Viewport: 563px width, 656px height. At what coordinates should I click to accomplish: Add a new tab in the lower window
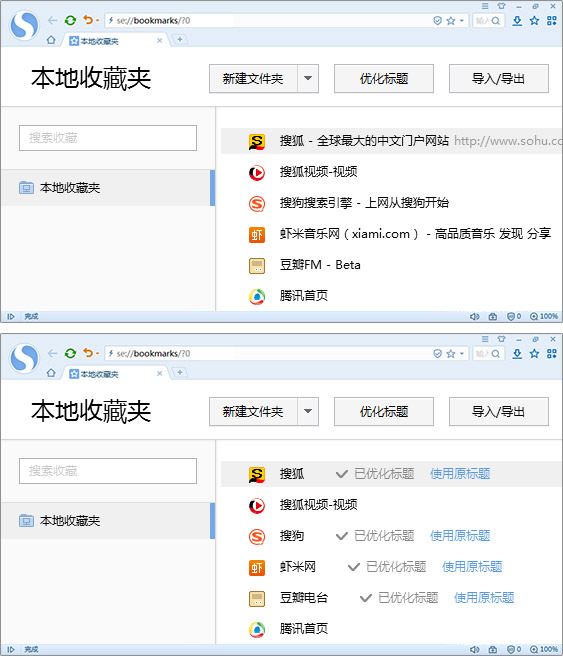pos(180,372)
